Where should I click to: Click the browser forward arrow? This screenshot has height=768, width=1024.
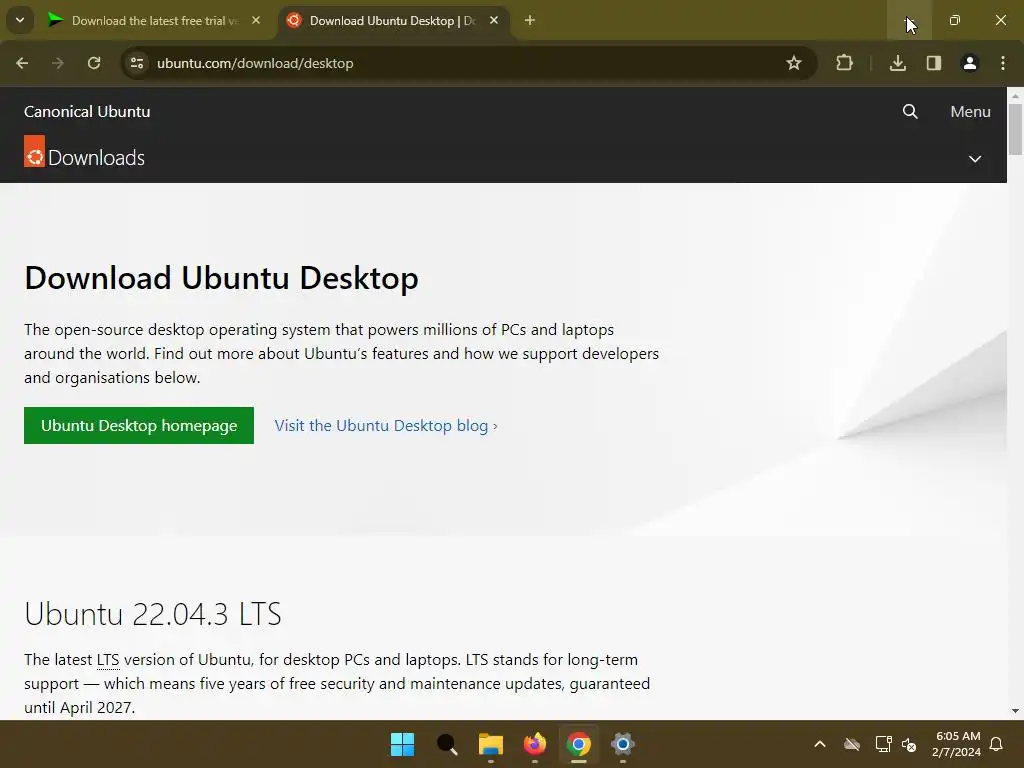[x=58, y=63]
